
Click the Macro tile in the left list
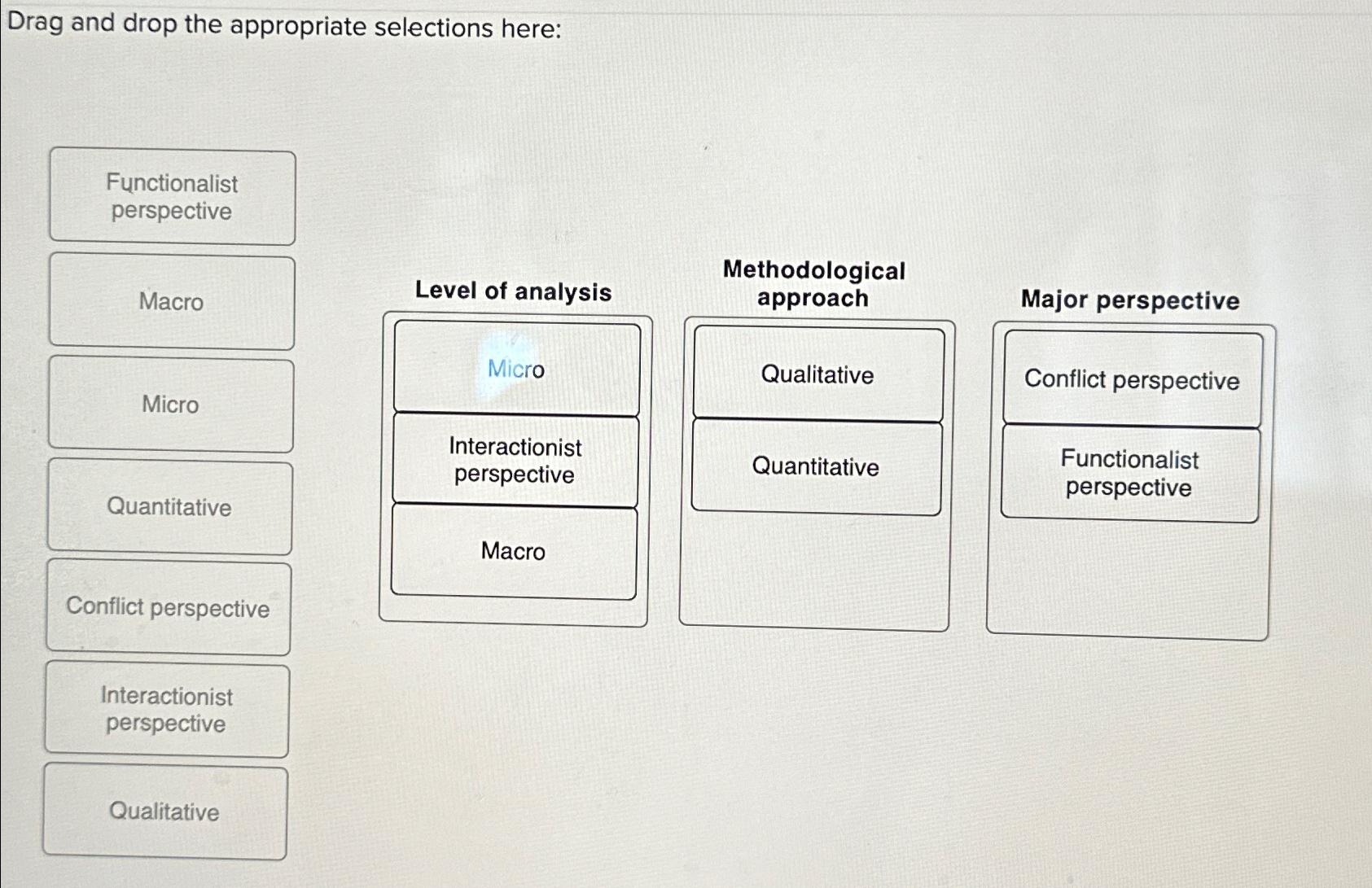[x=171, y=303]
